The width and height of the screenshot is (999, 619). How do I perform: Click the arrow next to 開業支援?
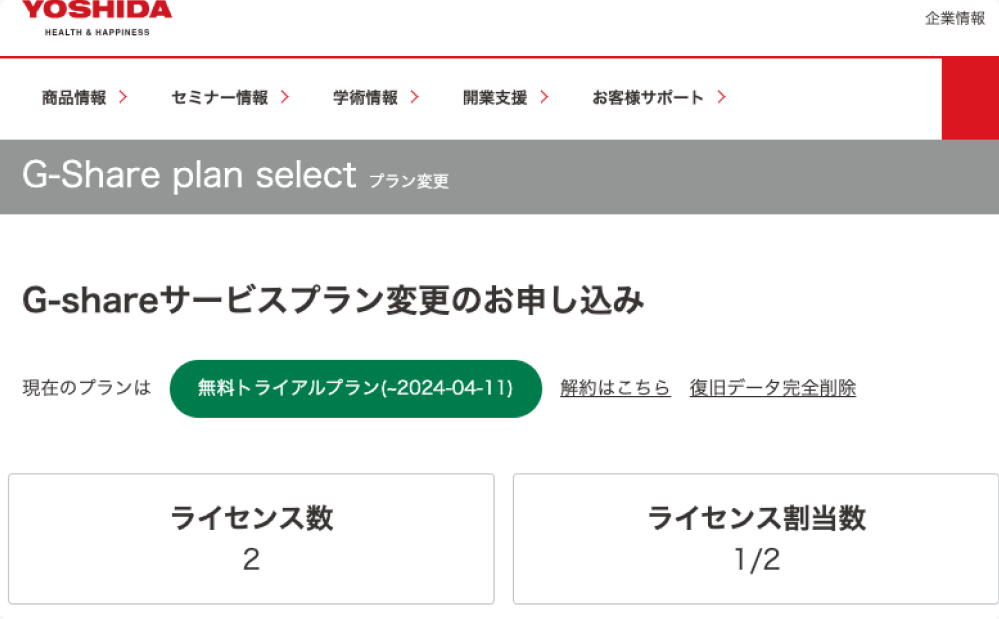544,97
